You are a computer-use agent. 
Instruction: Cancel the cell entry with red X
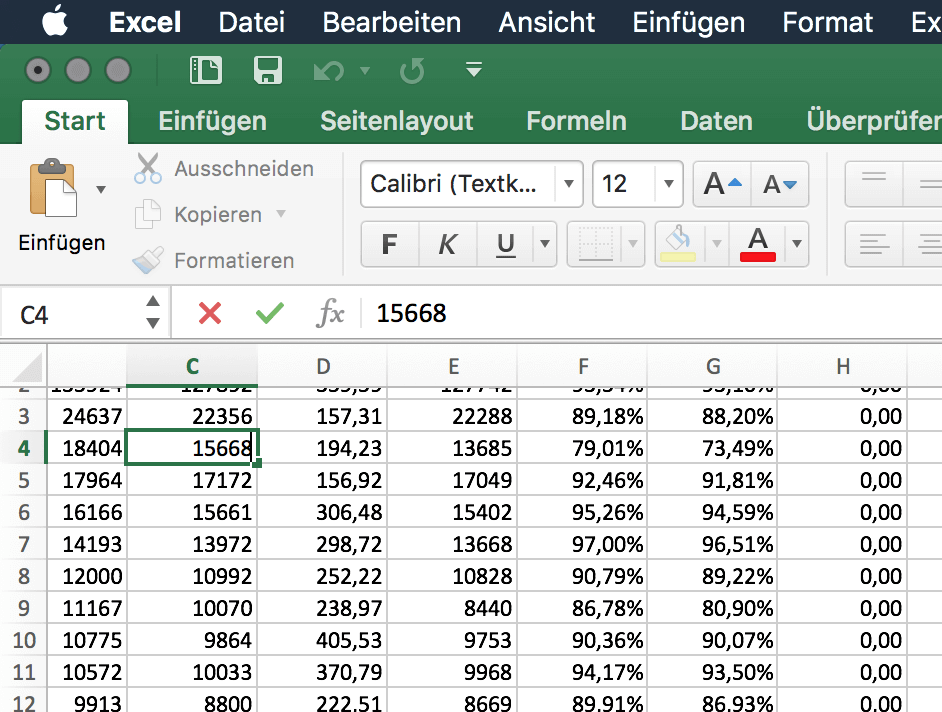click(x=210, y=313)
